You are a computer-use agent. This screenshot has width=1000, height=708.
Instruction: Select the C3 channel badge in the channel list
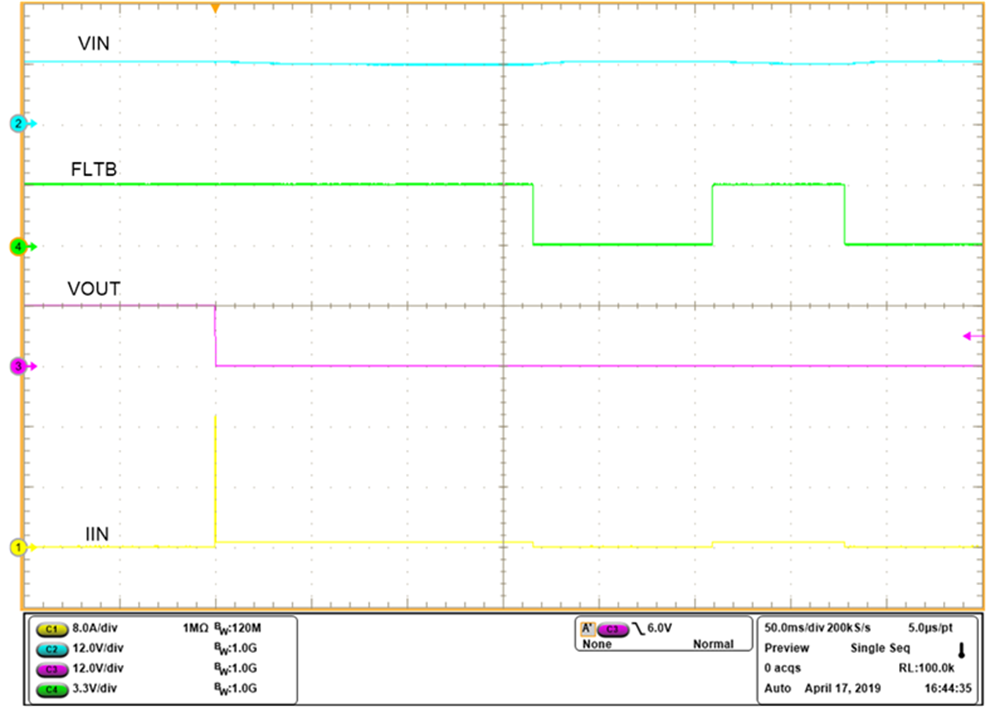(x=52, y=670)
